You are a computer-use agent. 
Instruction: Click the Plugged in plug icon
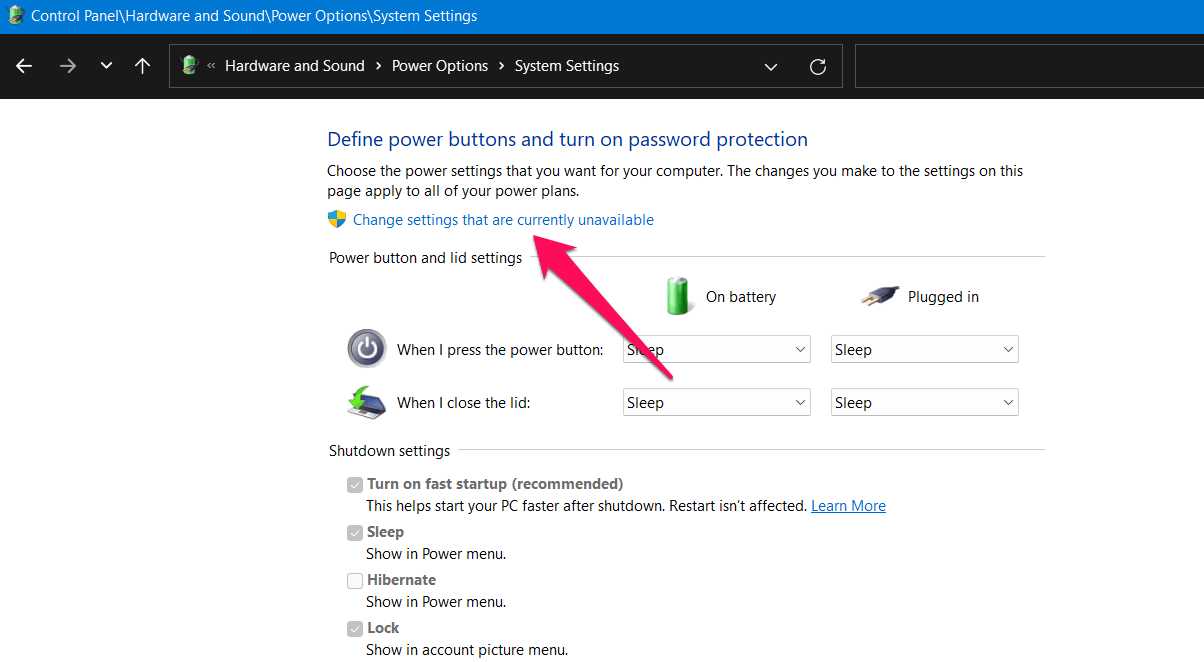tap(880, 296)
